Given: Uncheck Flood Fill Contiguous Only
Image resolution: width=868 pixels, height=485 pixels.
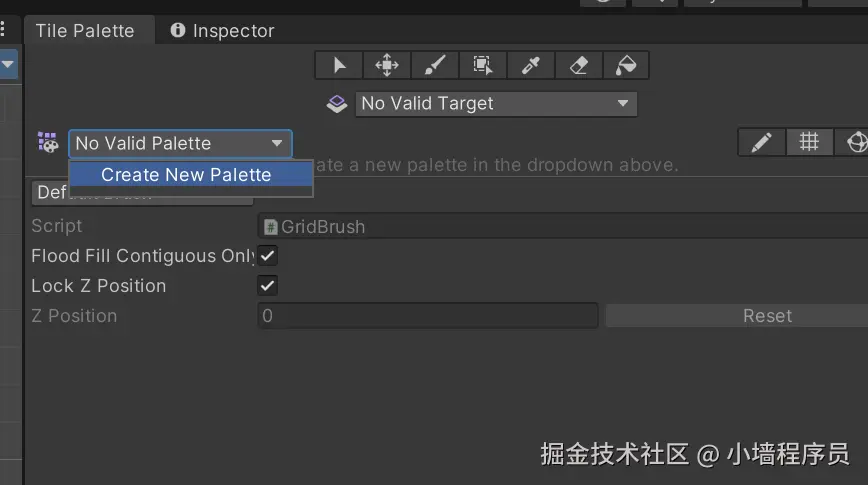Looking at the screenshot, I should click(x=268, y=256).
